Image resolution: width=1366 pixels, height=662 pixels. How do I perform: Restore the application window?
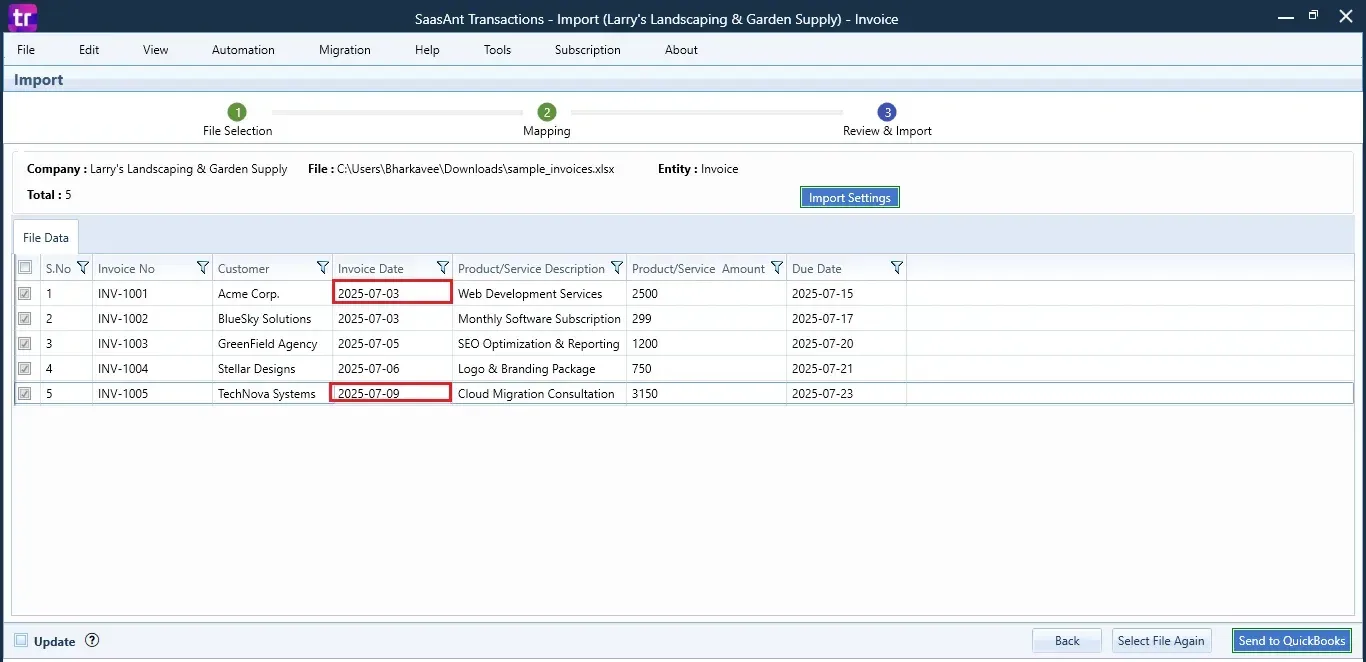point(1313,15)
